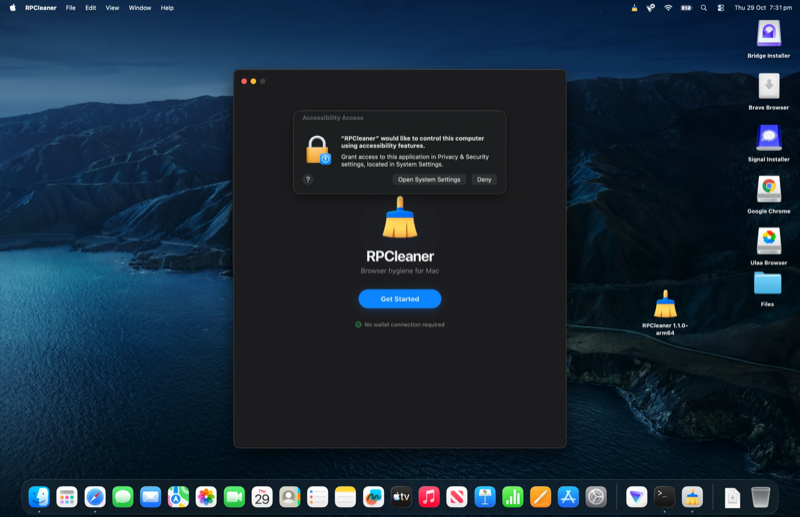
Task: Open System Settings from the Dock
Action: coord(596,497)
